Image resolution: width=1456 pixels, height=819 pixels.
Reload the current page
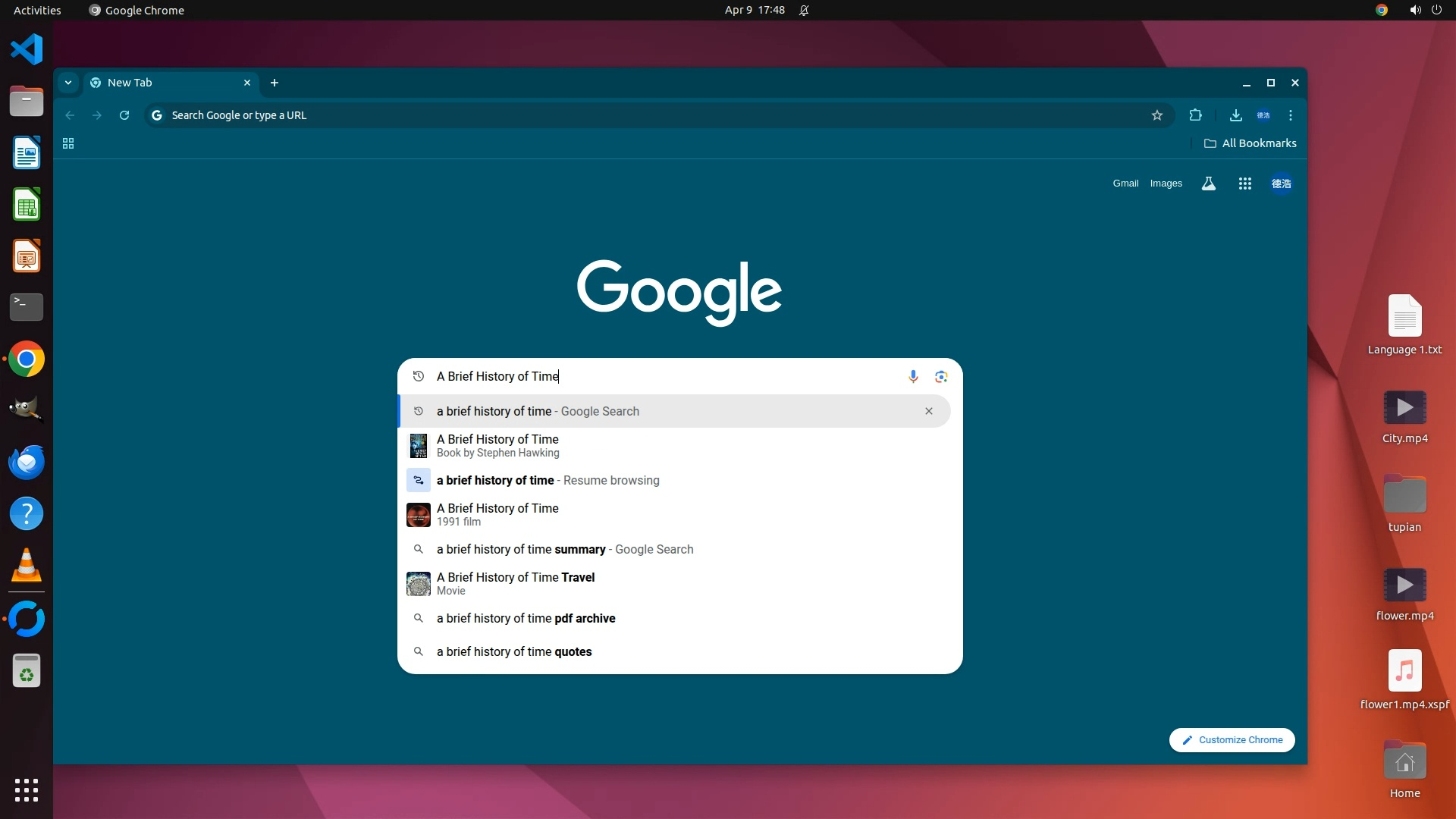click(x=124, y=115)
